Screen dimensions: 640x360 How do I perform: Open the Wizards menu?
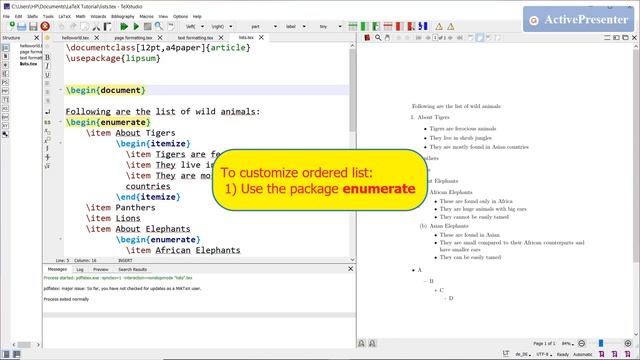(x=98, y=16)
